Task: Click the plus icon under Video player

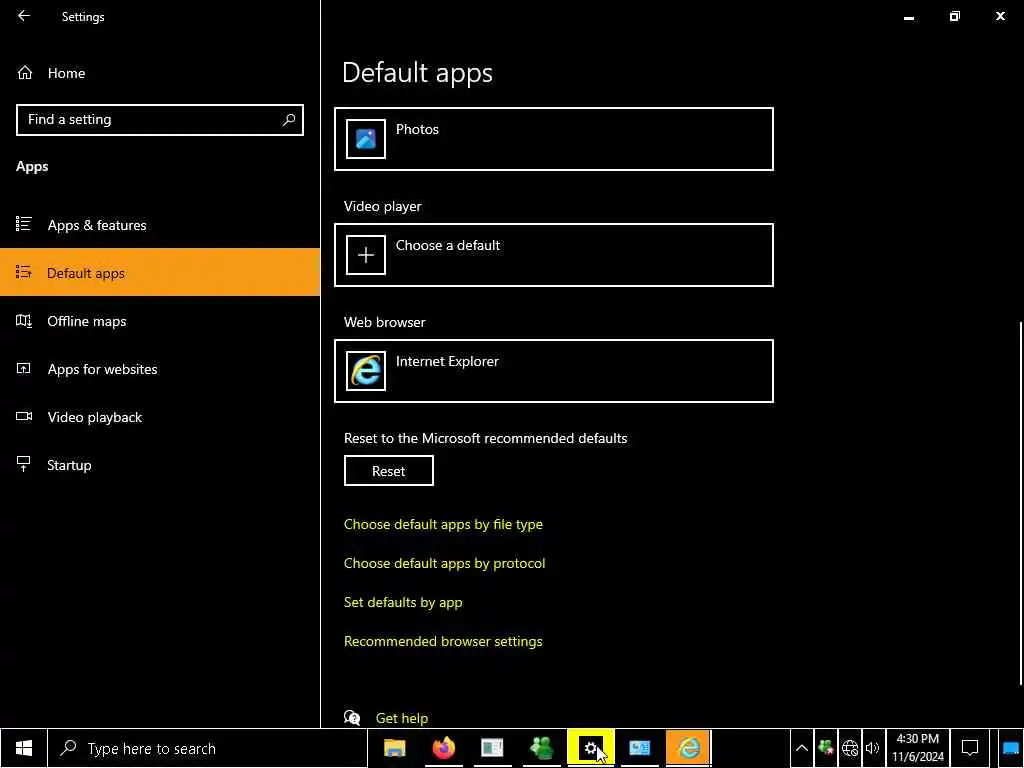Action: 366,255
